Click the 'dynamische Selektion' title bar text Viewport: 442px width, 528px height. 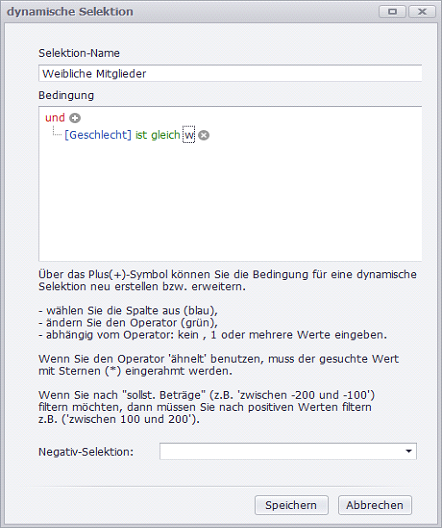70,12
